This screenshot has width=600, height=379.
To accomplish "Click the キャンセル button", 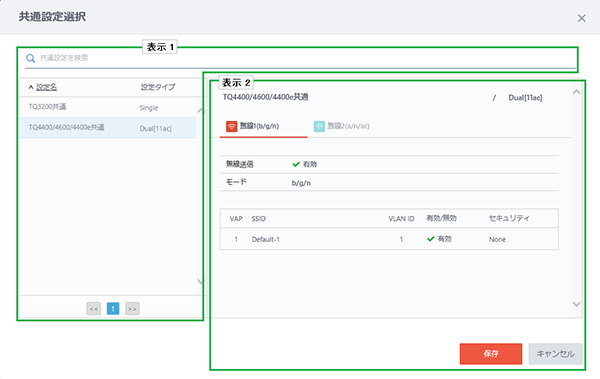I will click(555, 354).
